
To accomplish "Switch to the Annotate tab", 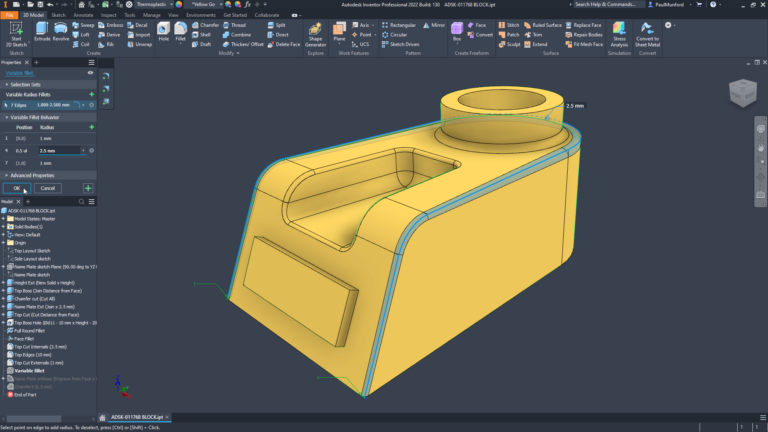I will (83, 15).
